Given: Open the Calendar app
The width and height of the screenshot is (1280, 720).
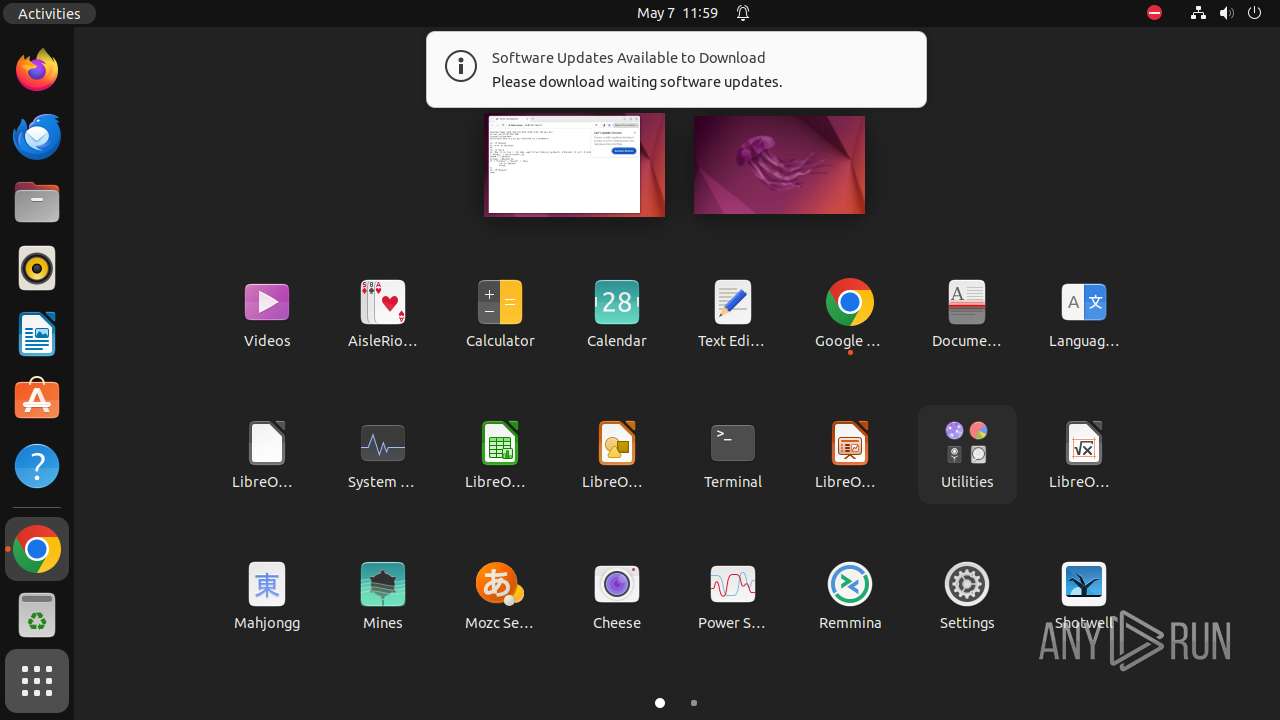Looking at the screenshot, I should coord(617,314).
